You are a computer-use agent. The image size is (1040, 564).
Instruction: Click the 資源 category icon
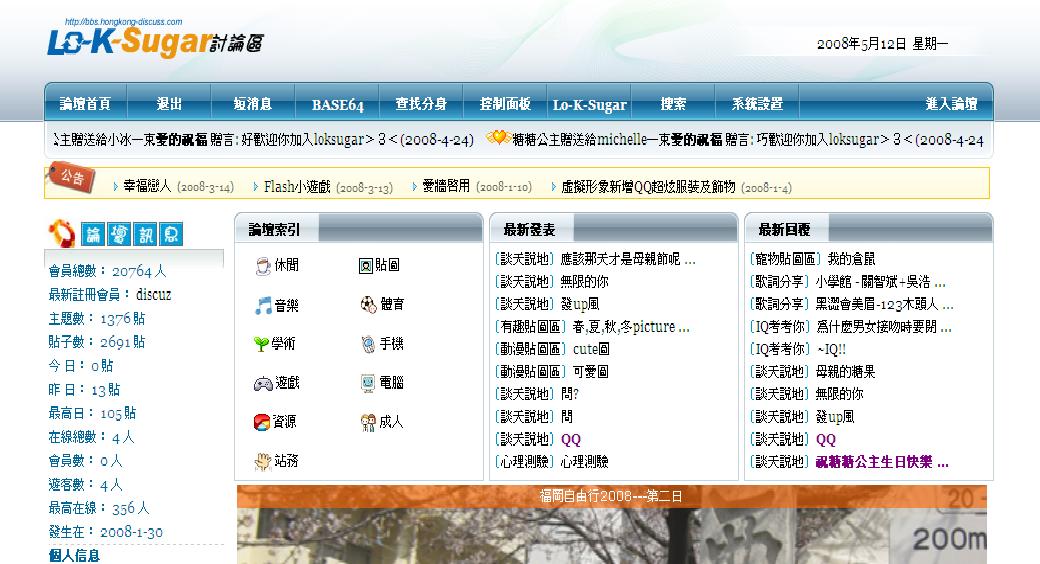262,422
